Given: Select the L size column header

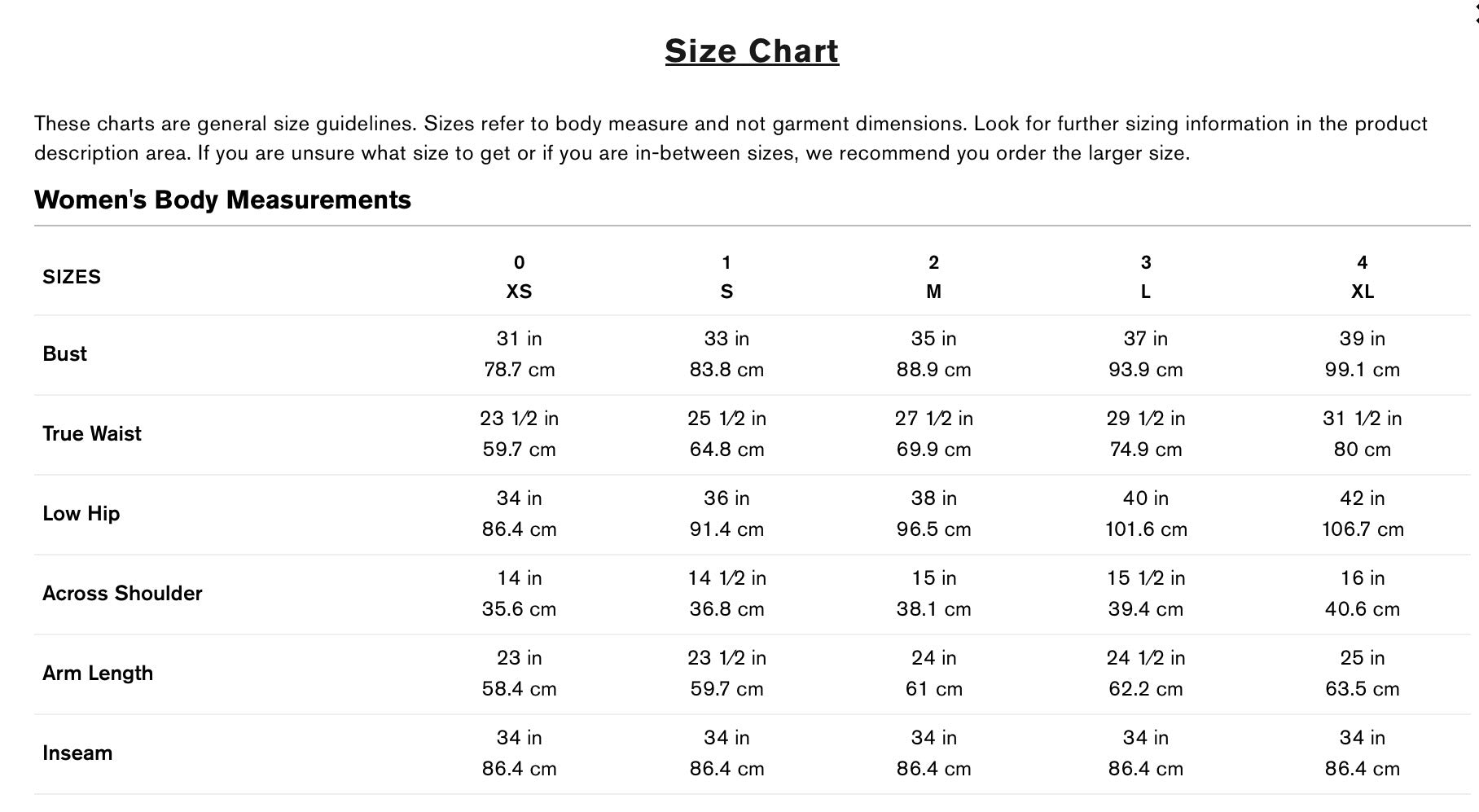Looking at the screenshot, I should [1145, 292].
